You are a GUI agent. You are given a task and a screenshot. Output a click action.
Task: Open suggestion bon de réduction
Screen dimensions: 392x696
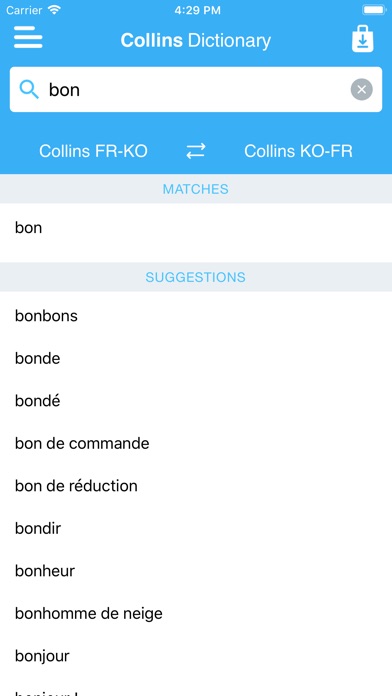click(x=196, y=486)
